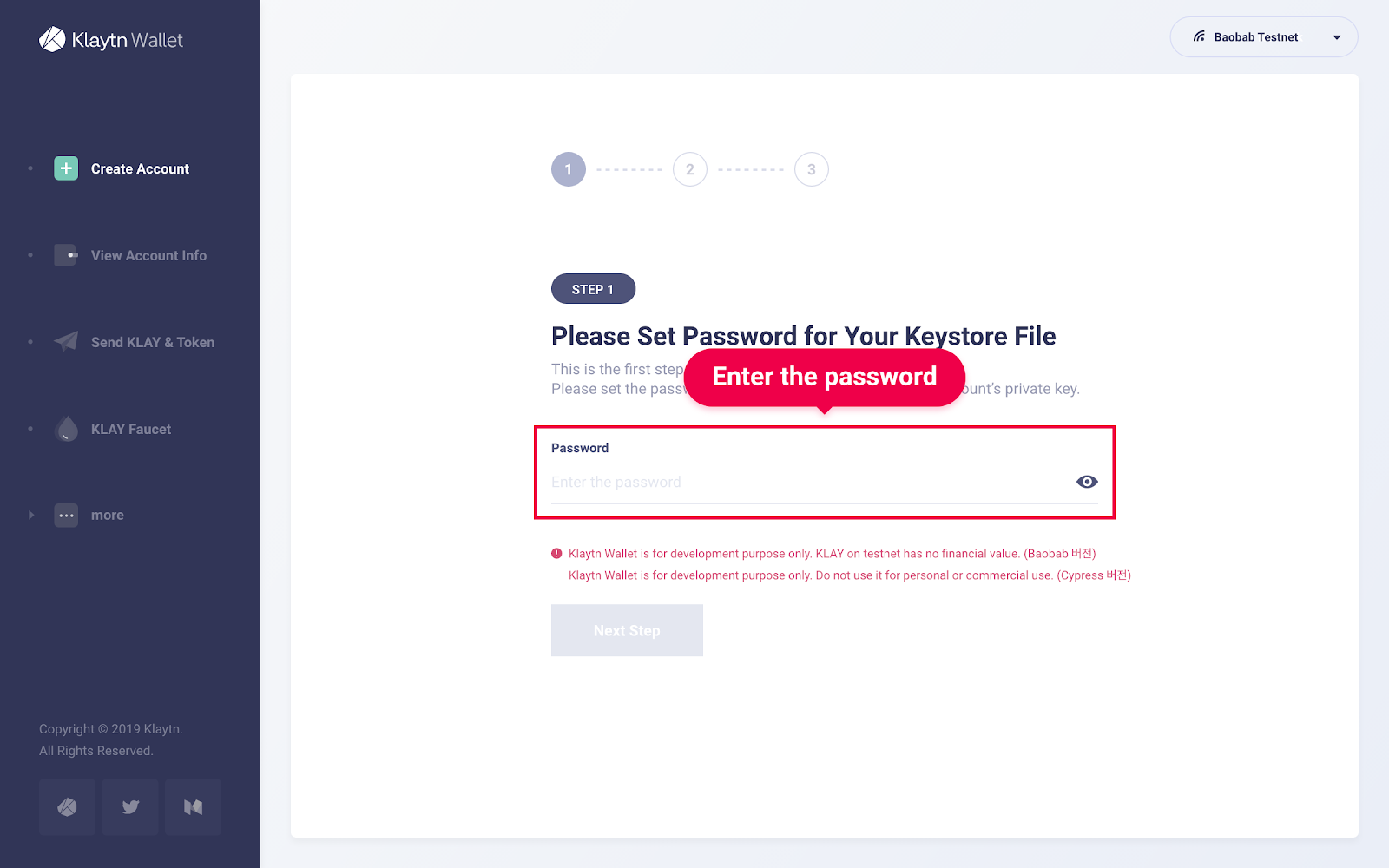Viewport: 1389px width, 868px height.
Task: Click the View Account Info card icon
Action: tap(65, 255)
